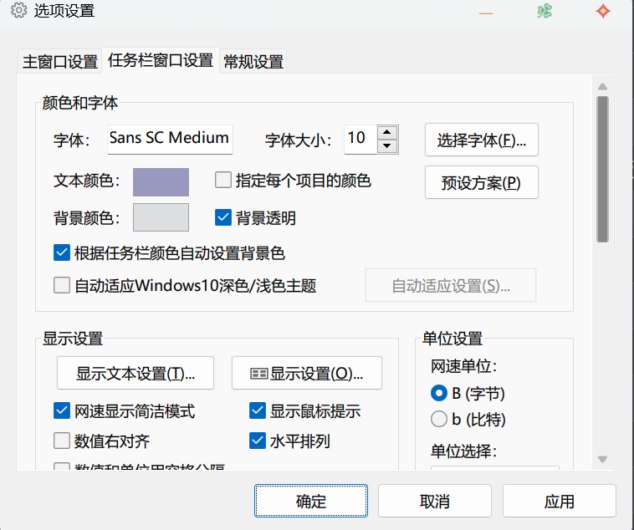
Task: Click the red diamond star icon
Action: [x=602, y=12]
